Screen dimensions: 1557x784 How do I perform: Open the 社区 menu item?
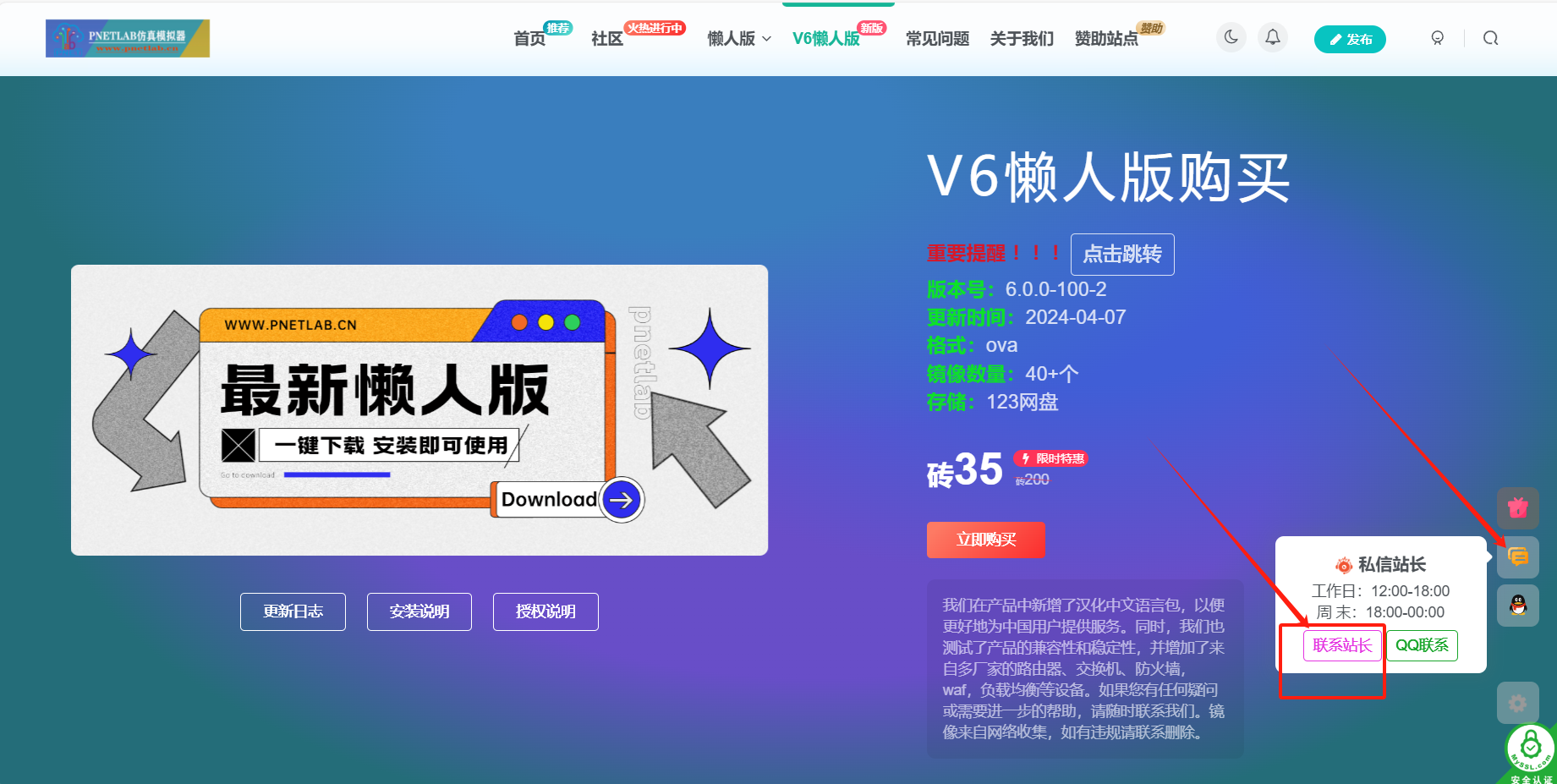click(607, 39)
